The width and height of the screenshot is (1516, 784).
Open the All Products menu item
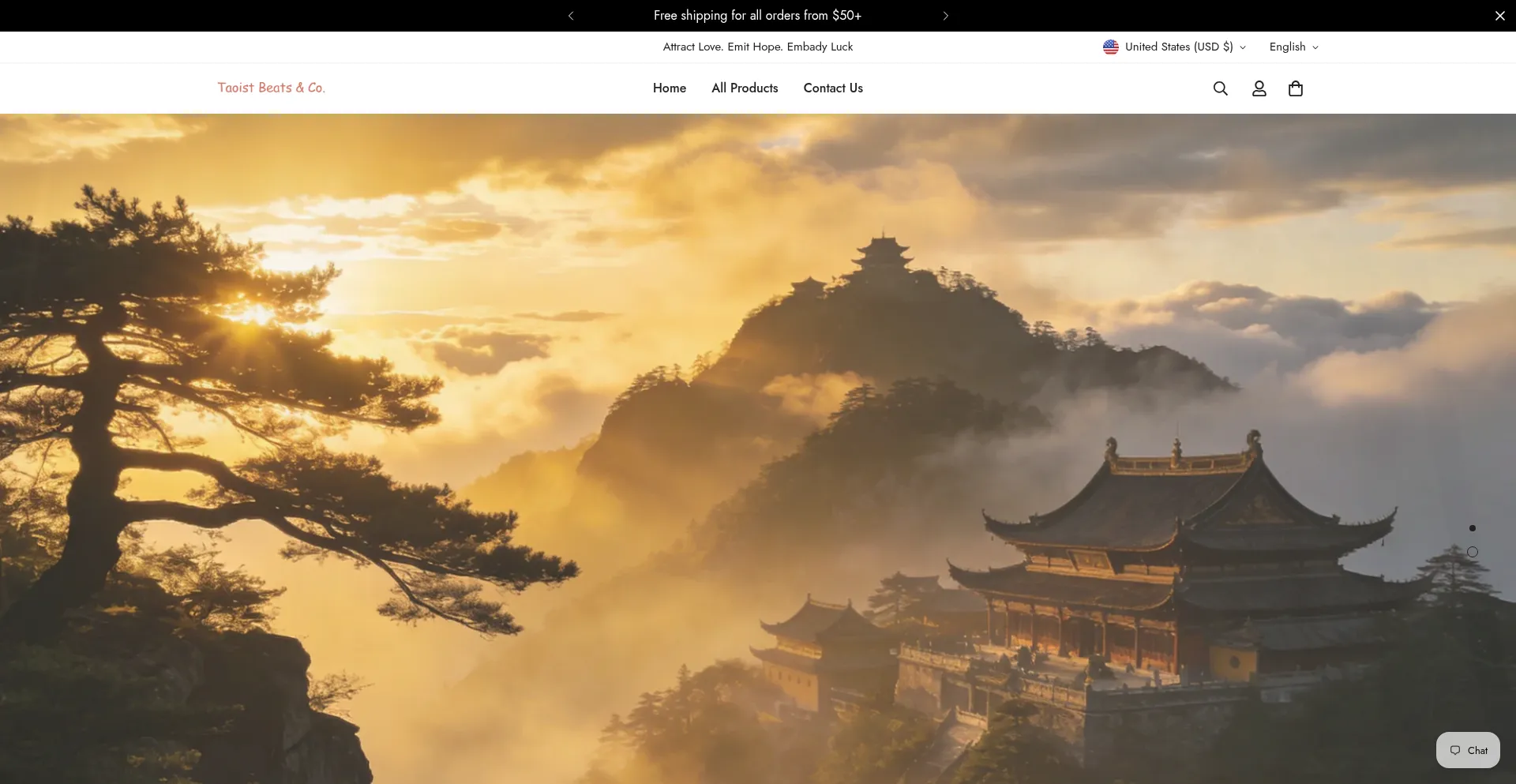(745, 88)
